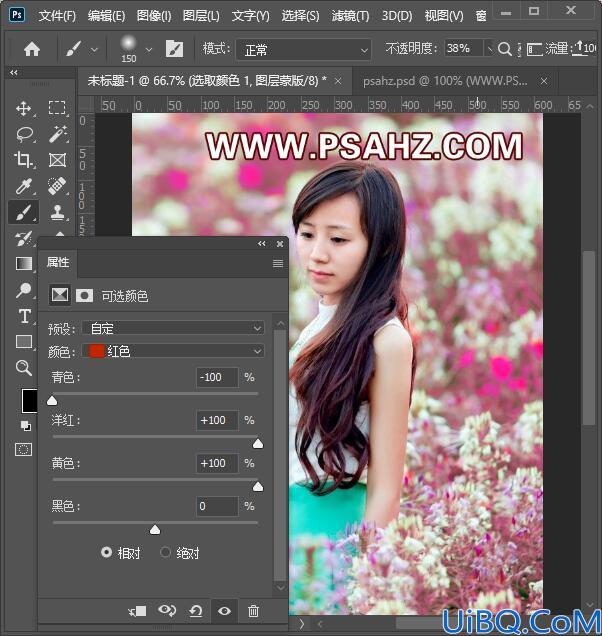
Task: Select the Horizontal Type tool
Action: (x=24, y=316)
